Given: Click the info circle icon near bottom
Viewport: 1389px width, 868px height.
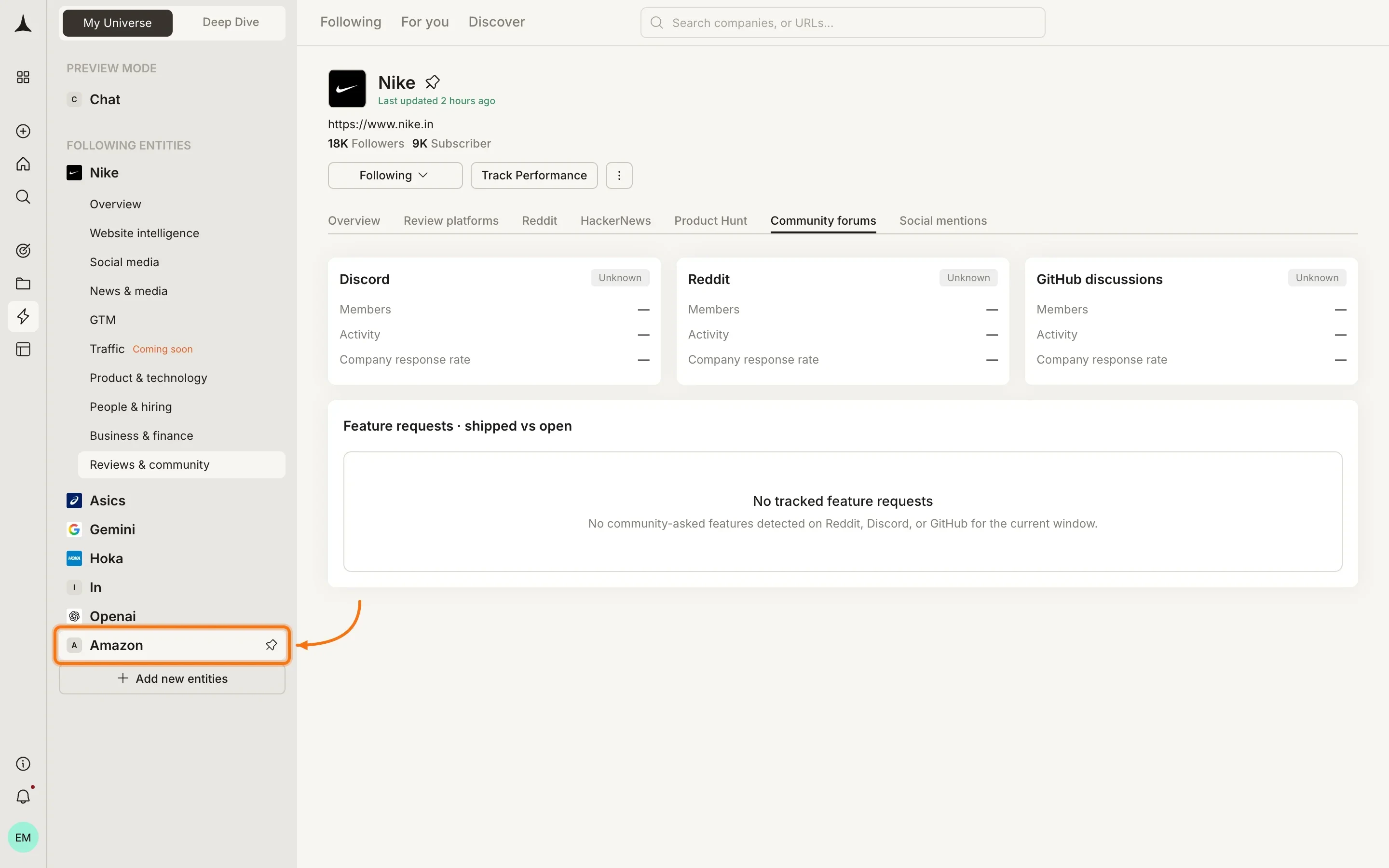Looking at the screenshot, I should 23,763.
